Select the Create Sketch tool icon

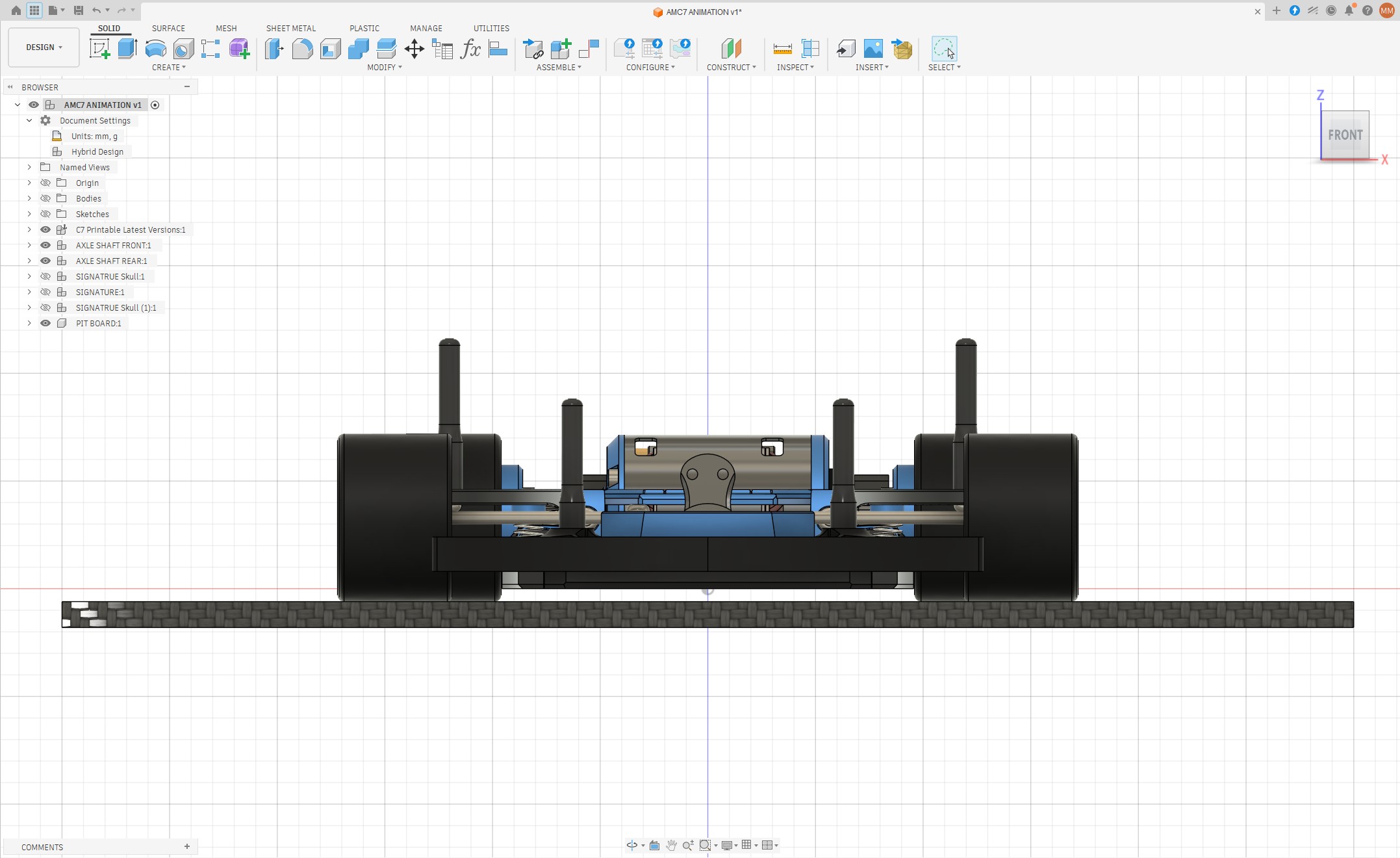(x=99, y=49)
